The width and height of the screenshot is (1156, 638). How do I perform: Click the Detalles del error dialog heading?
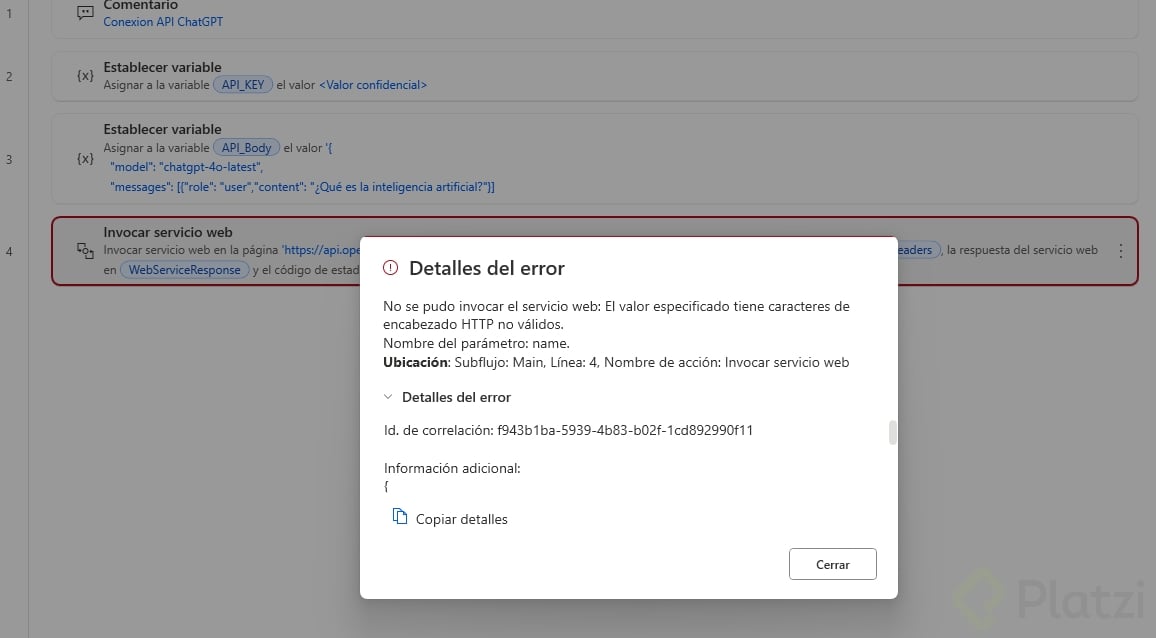point(487,268)
